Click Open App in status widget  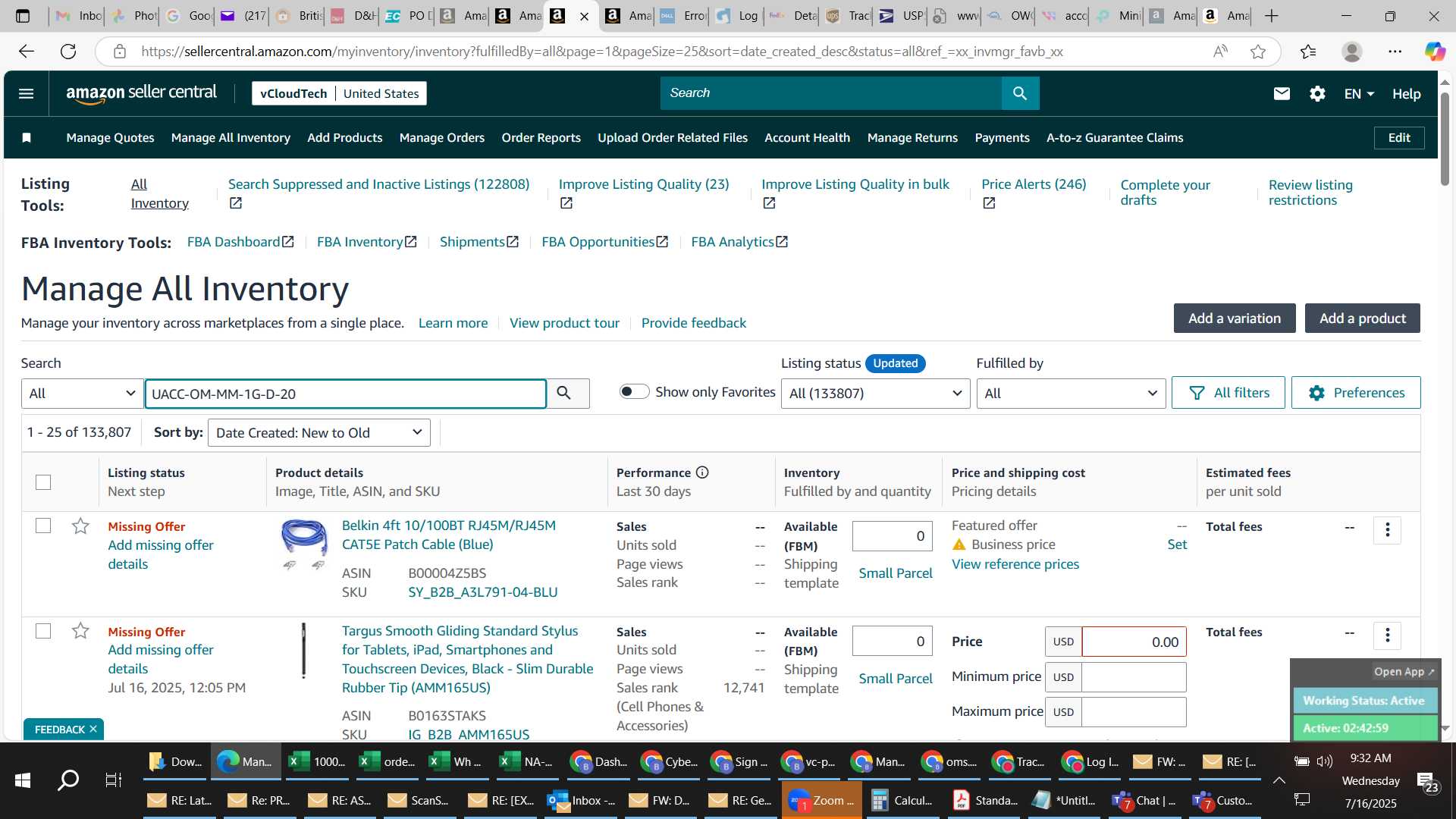click(1404, 671)
